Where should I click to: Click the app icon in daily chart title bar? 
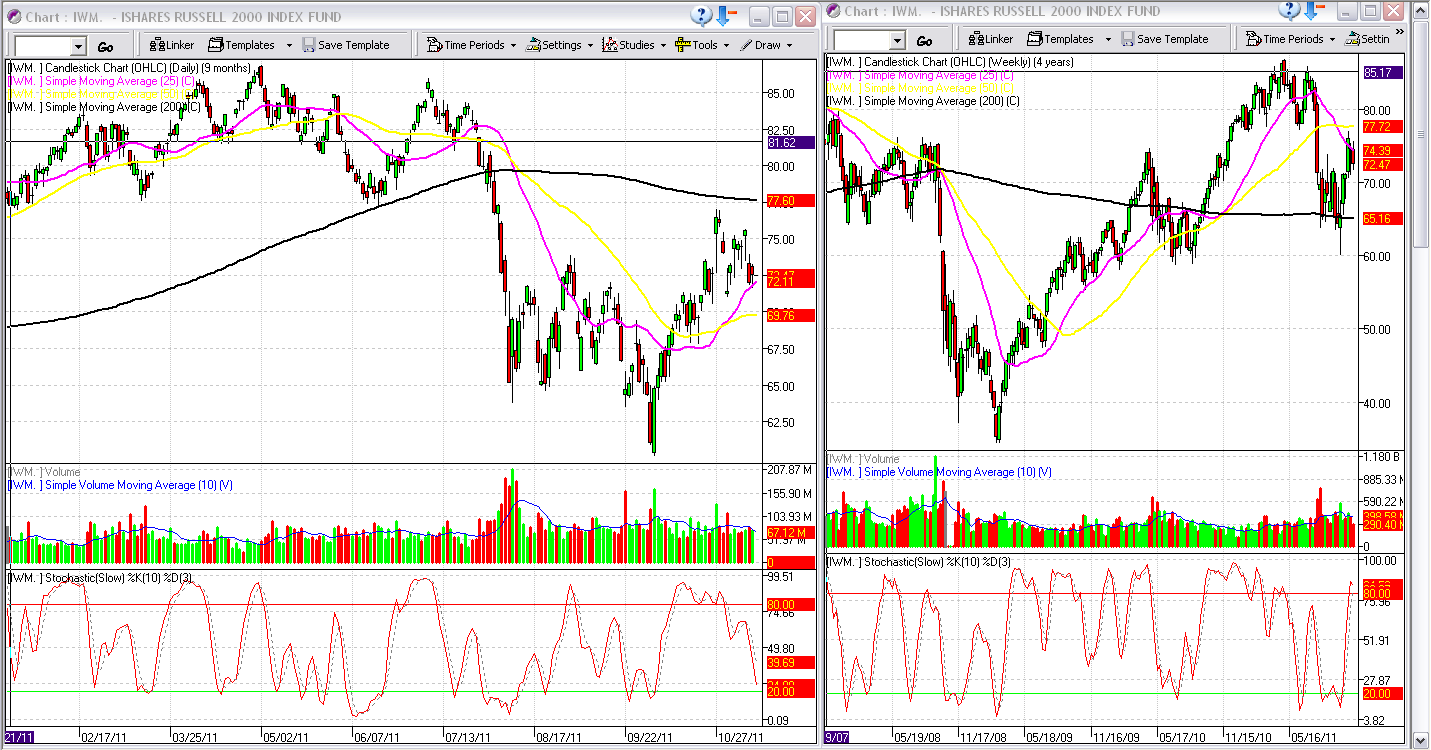pos(12,16)
